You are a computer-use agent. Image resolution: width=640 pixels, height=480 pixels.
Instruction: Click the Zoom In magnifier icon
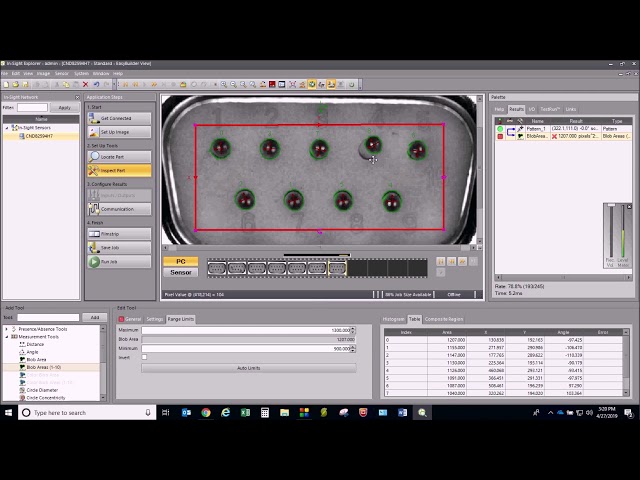224,84
